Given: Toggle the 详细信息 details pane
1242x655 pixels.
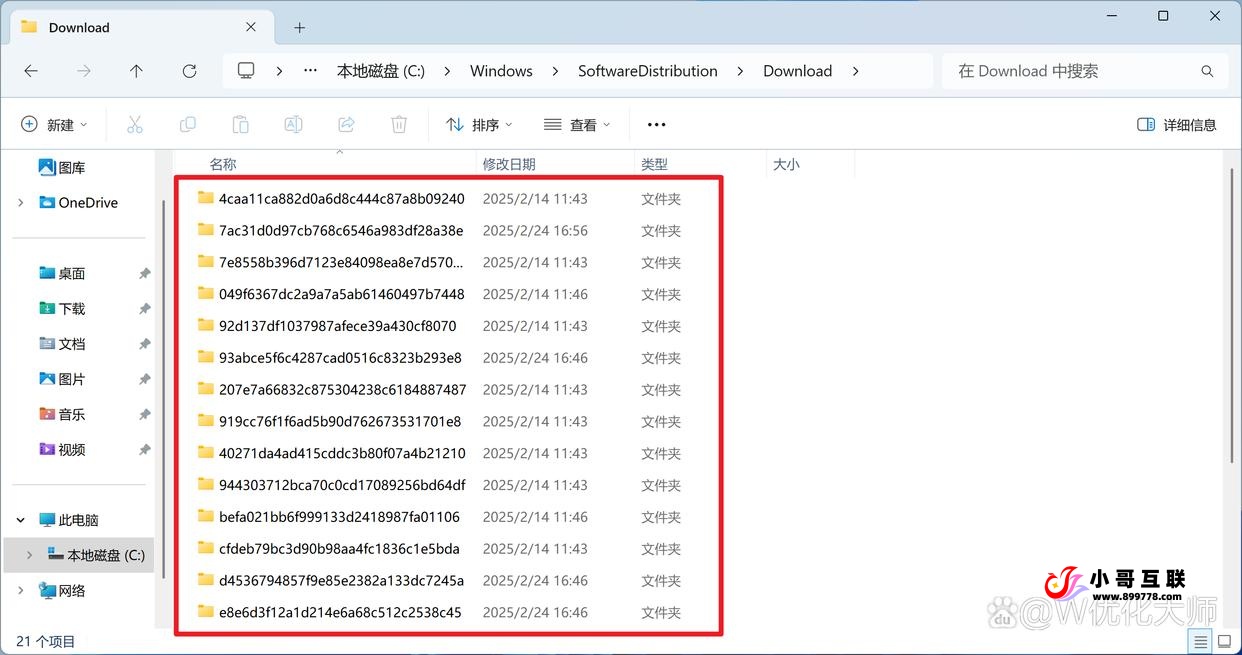Looking at the screenshot, I should [1177, 124].
